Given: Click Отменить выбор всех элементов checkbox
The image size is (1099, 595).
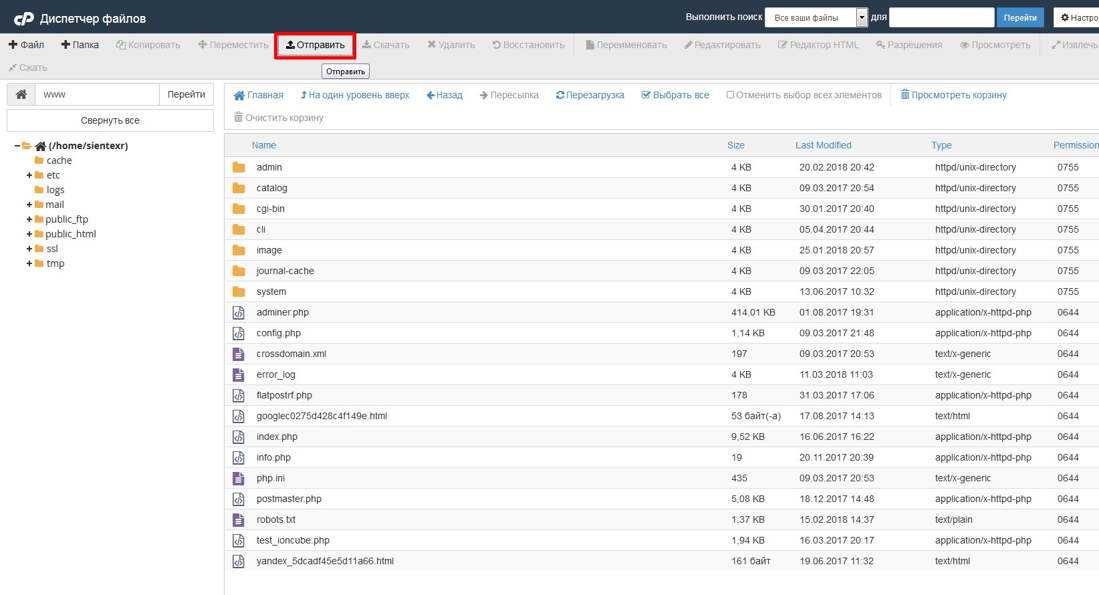Looking at the screenshot, I should coord(731,95).
